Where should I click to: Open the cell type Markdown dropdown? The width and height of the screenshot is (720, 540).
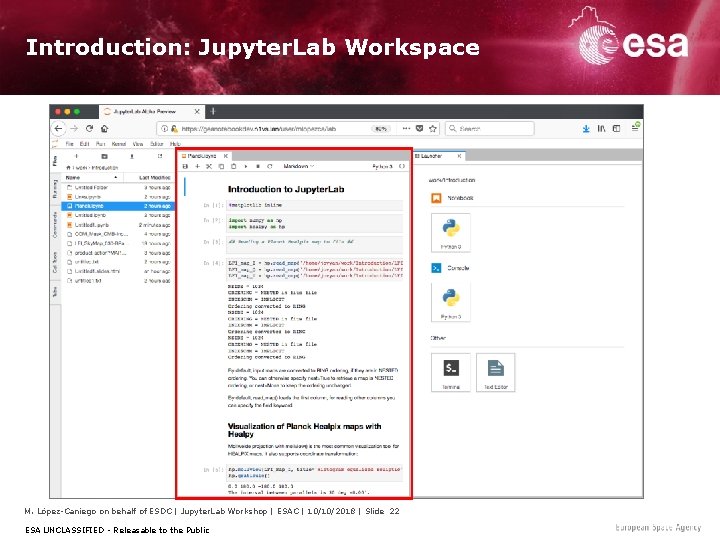point(298,166)
